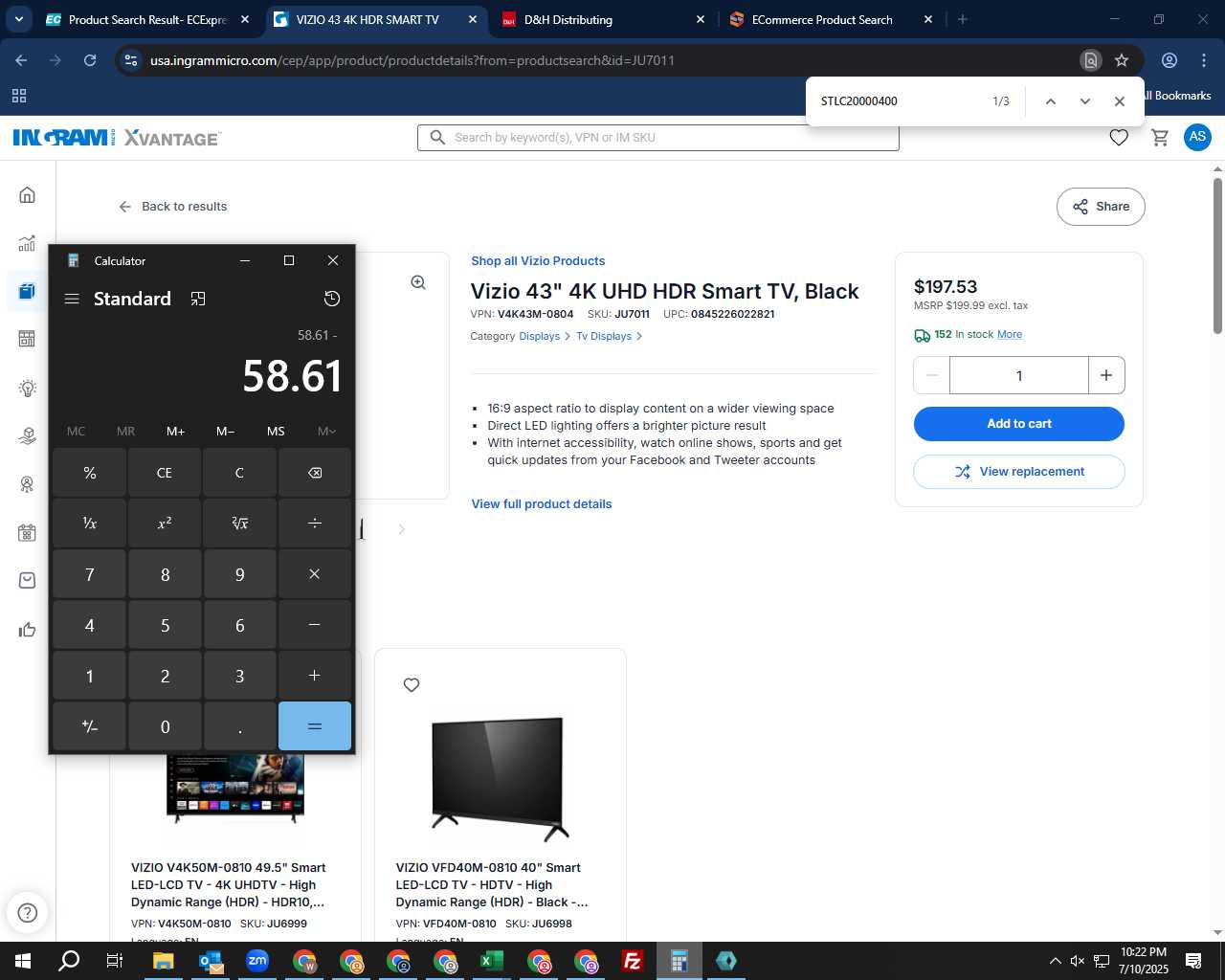The height and width of the screenshot is (980, 1225).
Task: Open Shop all Vizio Products link
Action: pyautogui.click(x=538, y=261)
